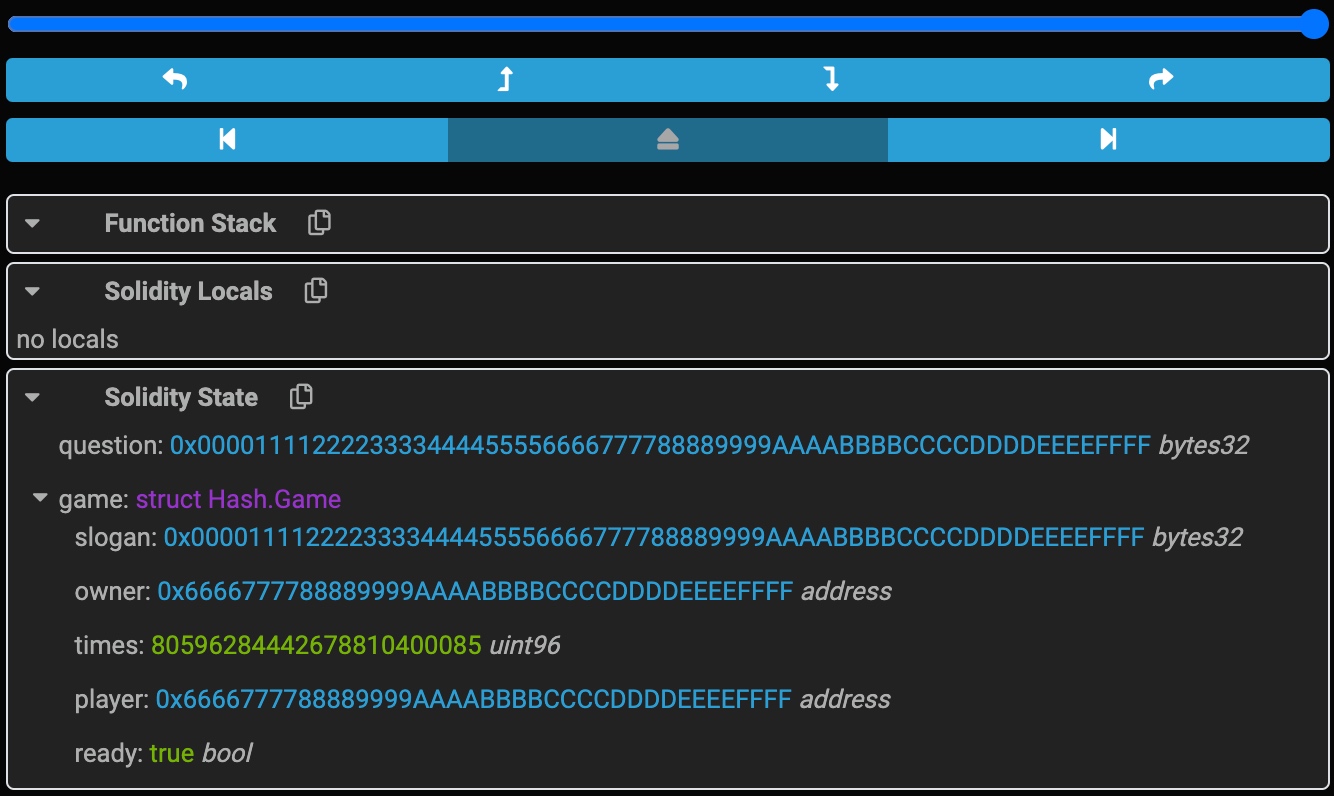The width and height of the screenshot is (1334, 796).
Task: Select the ready bool true value
Action: (172, 753)
